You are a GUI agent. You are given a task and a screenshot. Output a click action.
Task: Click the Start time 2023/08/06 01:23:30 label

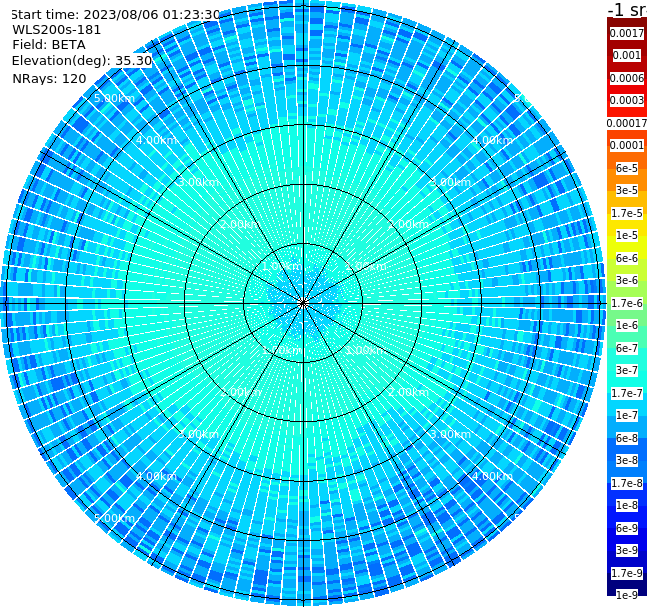pos(116,14)
